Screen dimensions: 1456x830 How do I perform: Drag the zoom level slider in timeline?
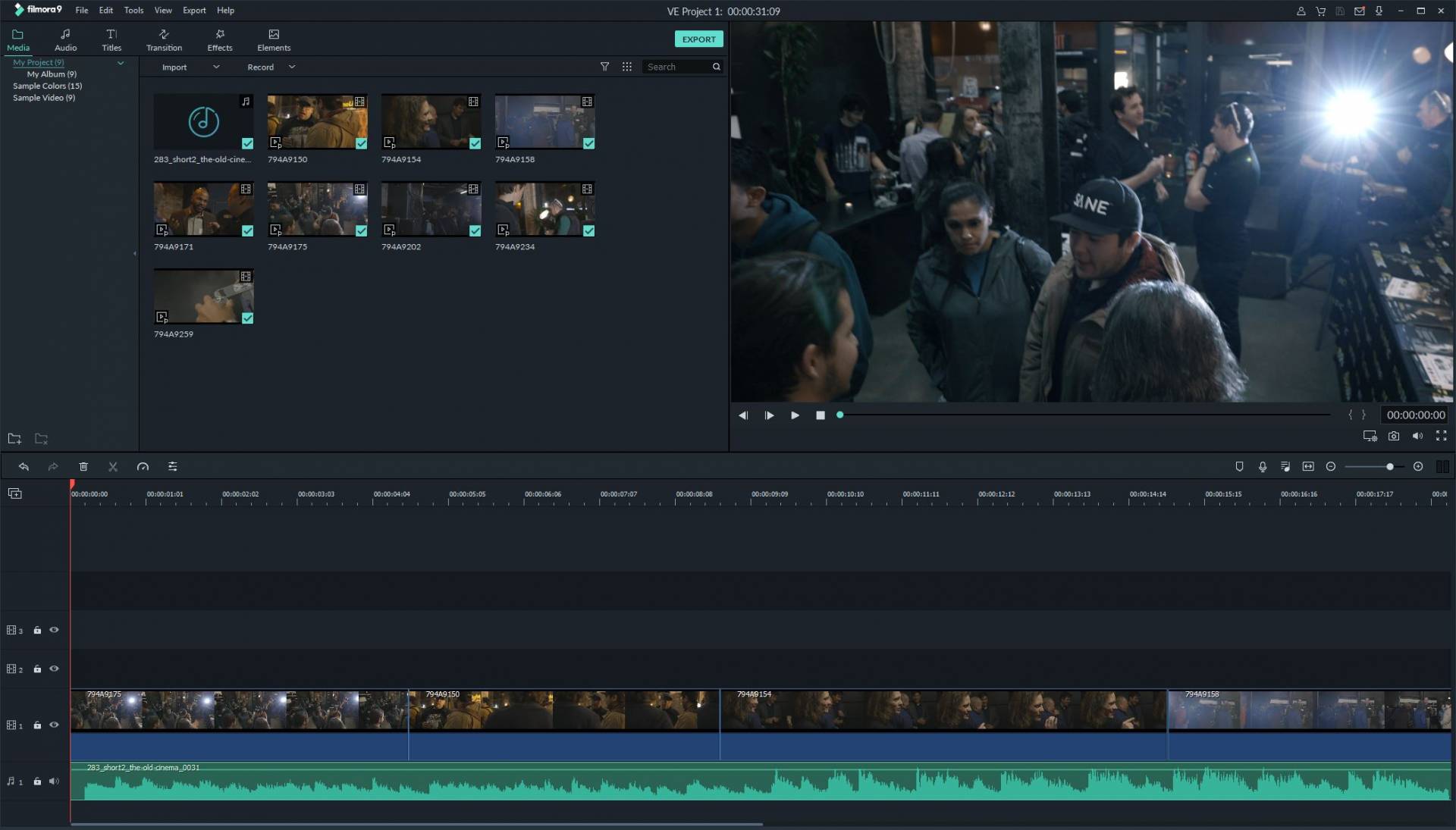point(1389,467)
